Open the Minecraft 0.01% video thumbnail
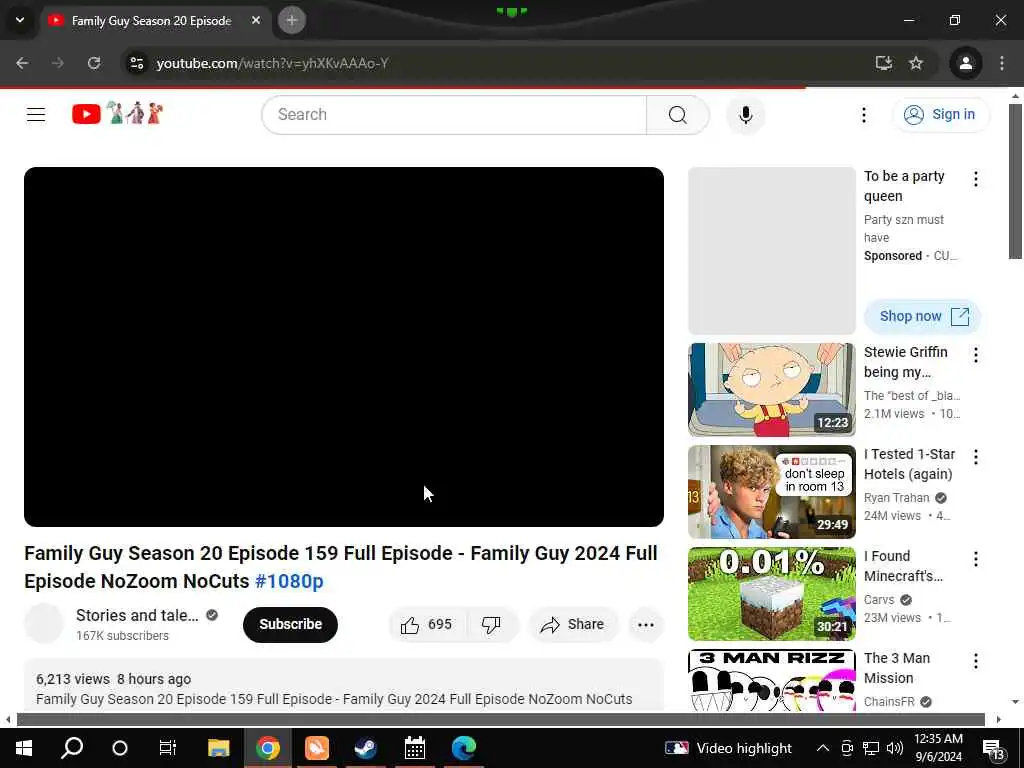1024x768 pixels. [771, 594]
